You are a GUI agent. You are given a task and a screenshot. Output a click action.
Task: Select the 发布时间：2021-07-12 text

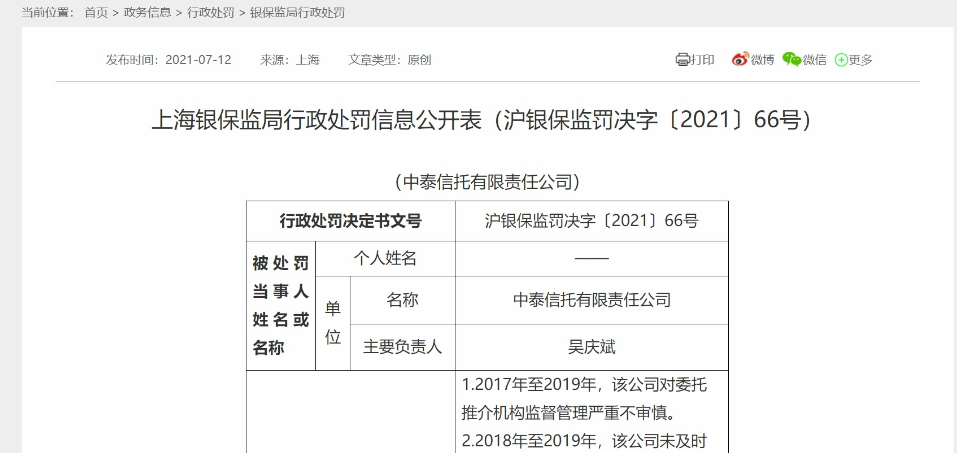click(x=168, y=60)
